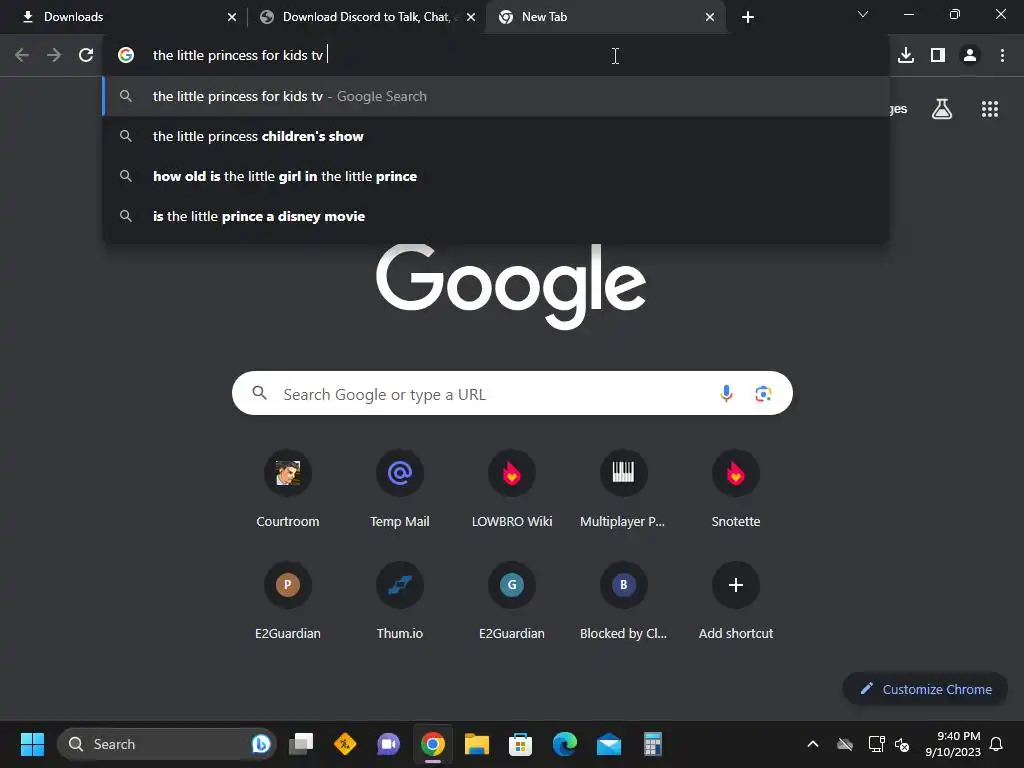Open Chrome three-dot menu
Image resolution: width=1024 pixels, height=768 pixels.
click(x=1002, y=56)
